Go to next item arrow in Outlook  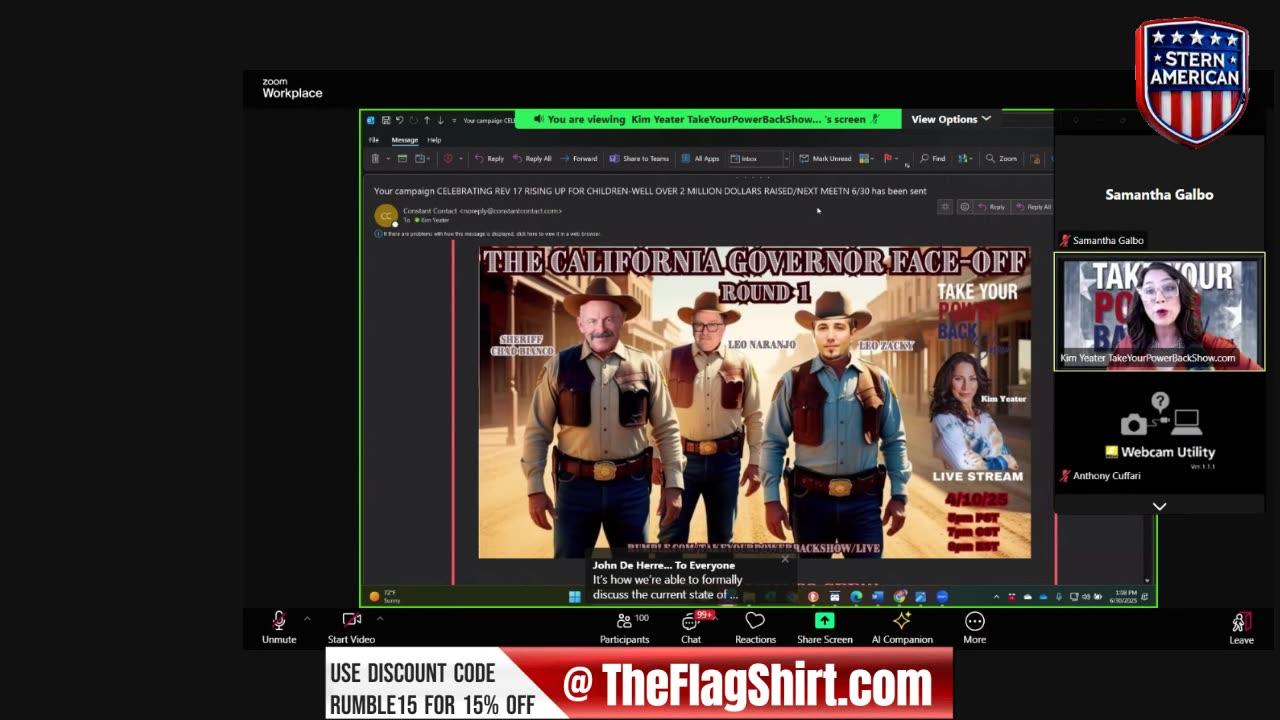pyautogui.click(x=440, y=120)
